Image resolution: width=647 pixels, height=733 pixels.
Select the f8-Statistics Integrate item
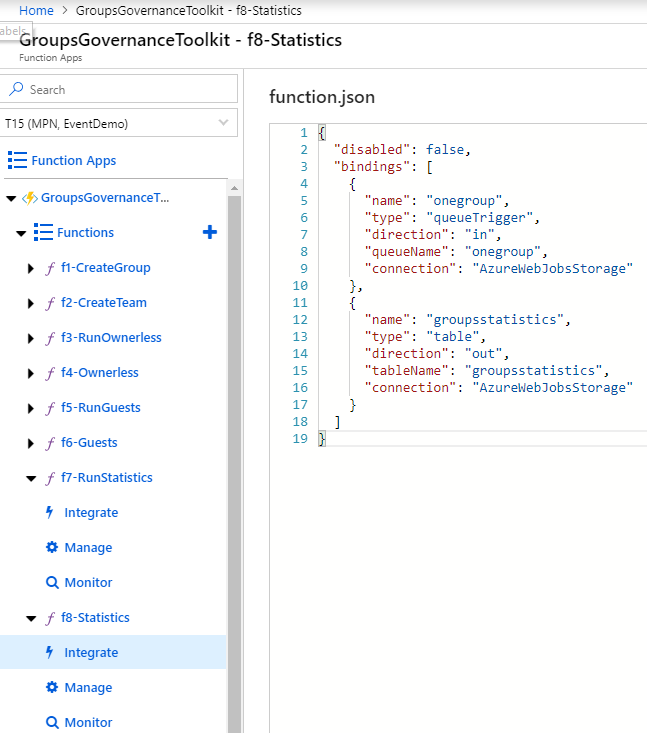point(91,652)
